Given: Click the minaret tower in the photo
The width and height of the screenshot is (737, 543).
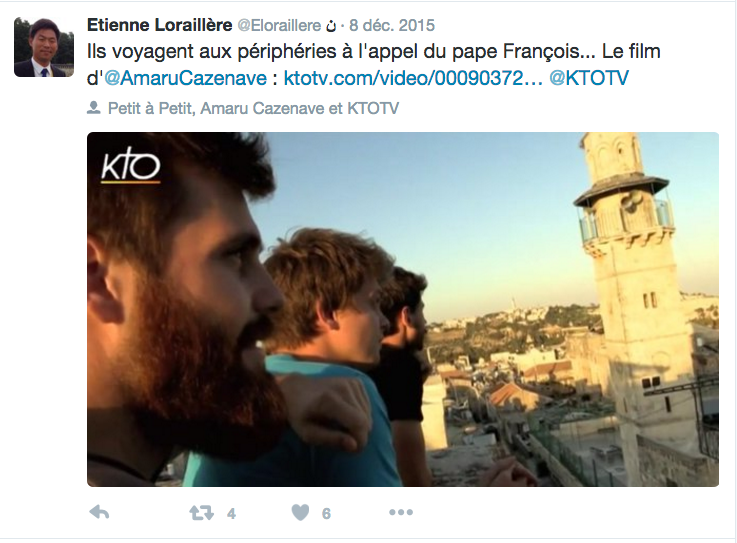Looking at the screenshot, I should pyautogui.click(x=634, y=291).
